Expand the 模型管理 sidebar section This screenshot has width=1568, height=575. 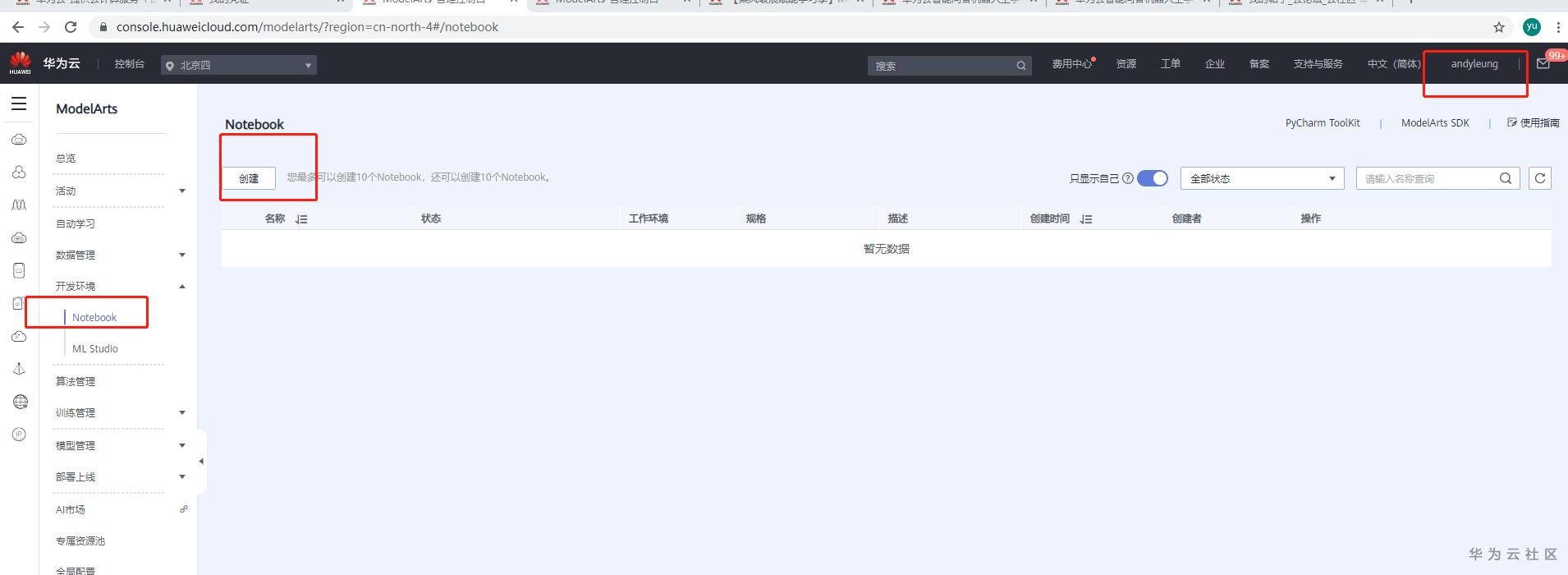(x=182, y=445)
